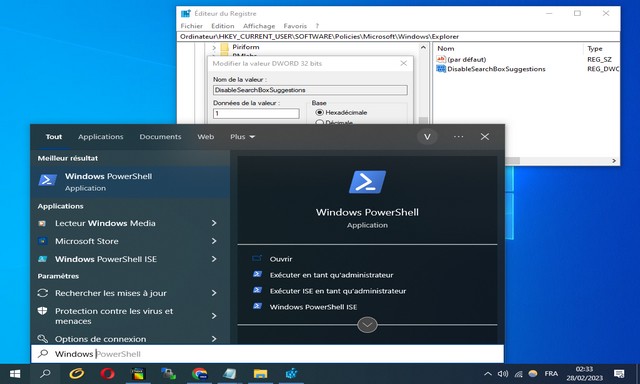Click the yellow ring app on taskbar

(x=76, y=374)
